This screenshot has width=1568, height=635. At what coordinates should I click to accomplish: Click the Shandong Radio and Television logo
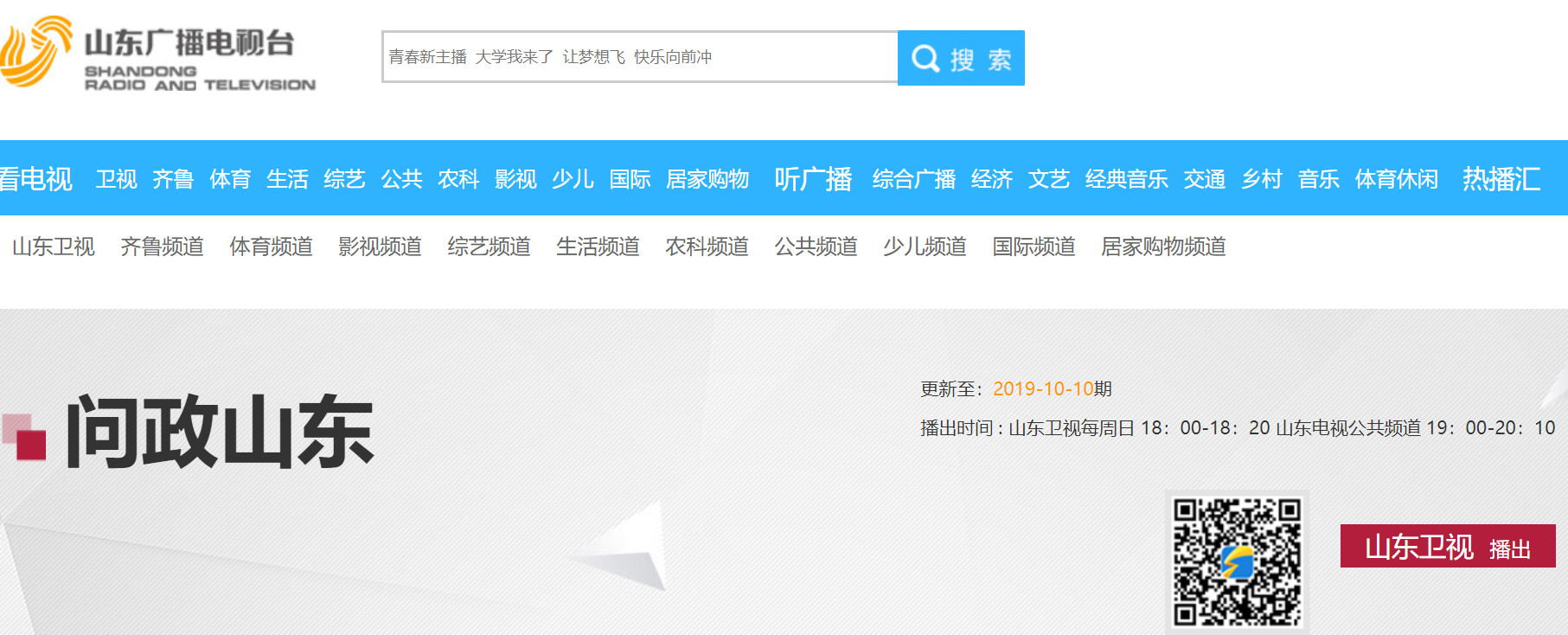pos(158,54)
